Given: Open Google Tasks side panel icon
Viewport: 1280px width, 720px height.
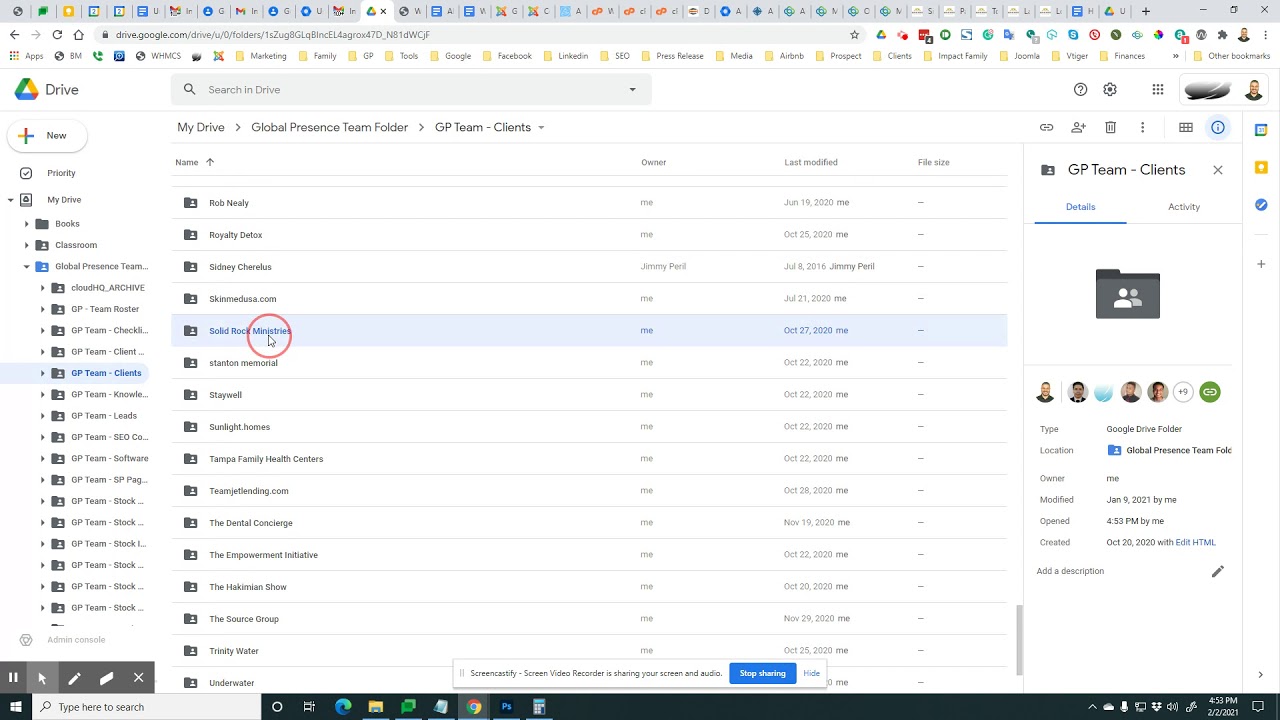Looking at the screenshot, I should pos(1262,204).
